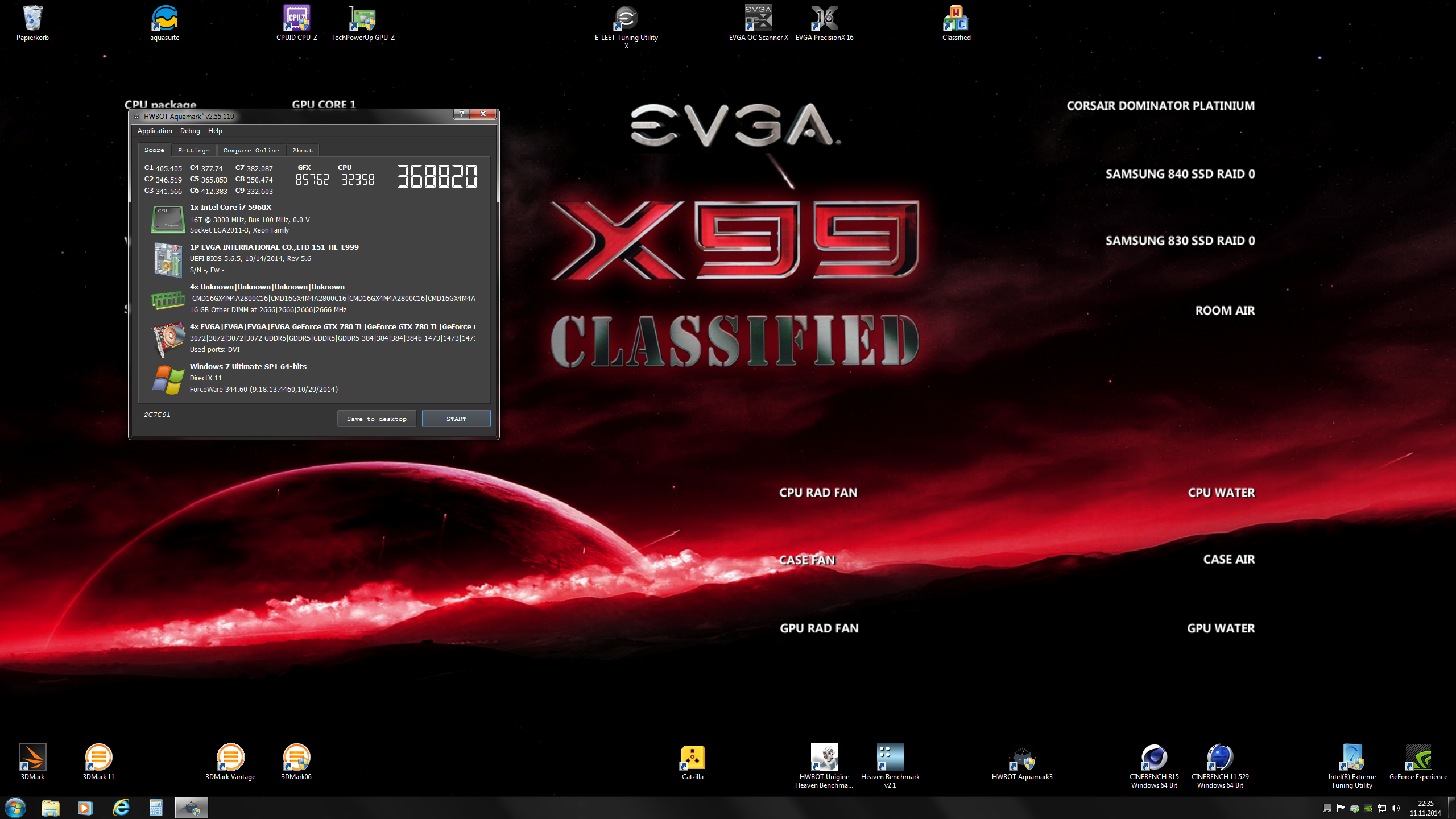Select the HWBOT Aquamark taskbar button
The width and height of the screenshot is (1456, 819).
[192, 808]
